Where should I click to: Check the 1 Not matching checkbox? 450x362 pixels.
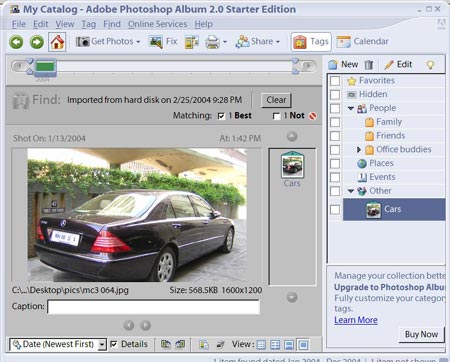coord(276,116)
